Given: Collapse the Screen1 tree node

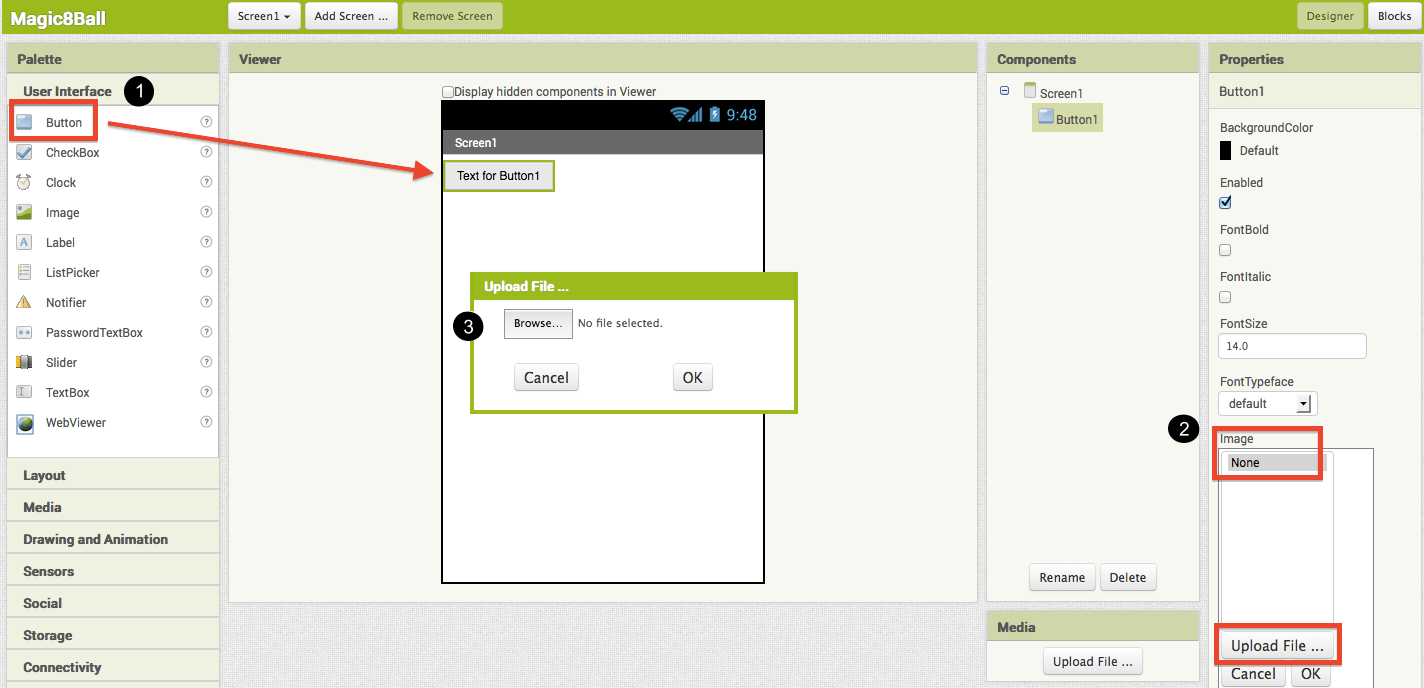Looking at the screenshot, I should (x=1004, y=91).
